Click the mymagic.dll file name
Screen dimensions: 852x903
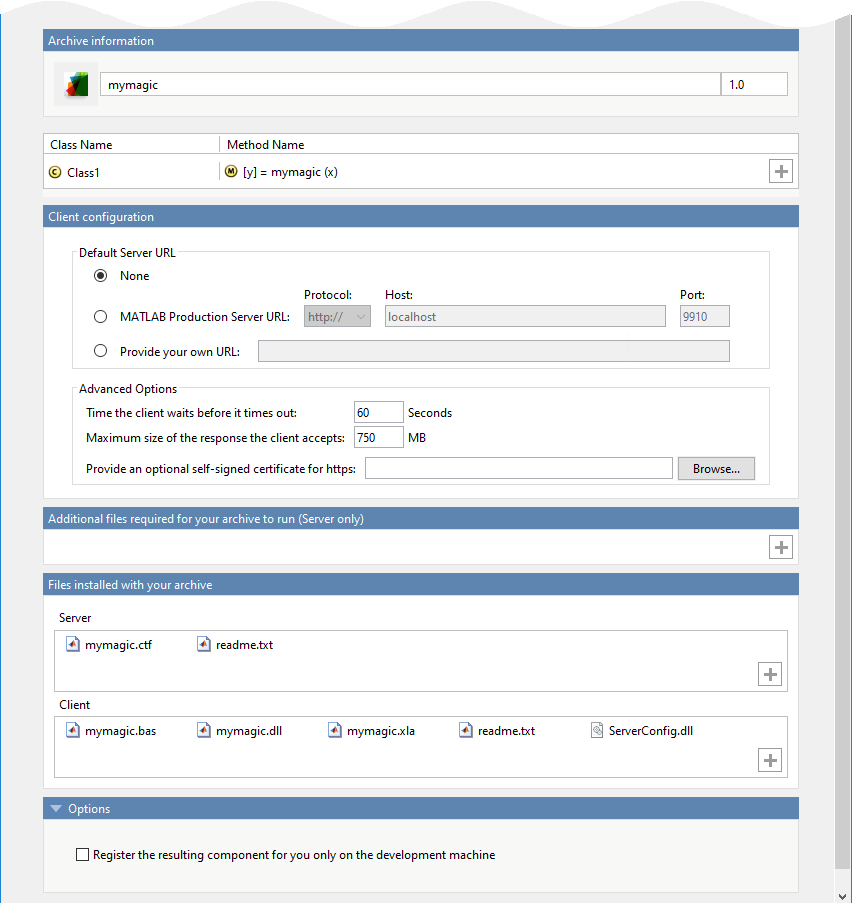(249, 731)
